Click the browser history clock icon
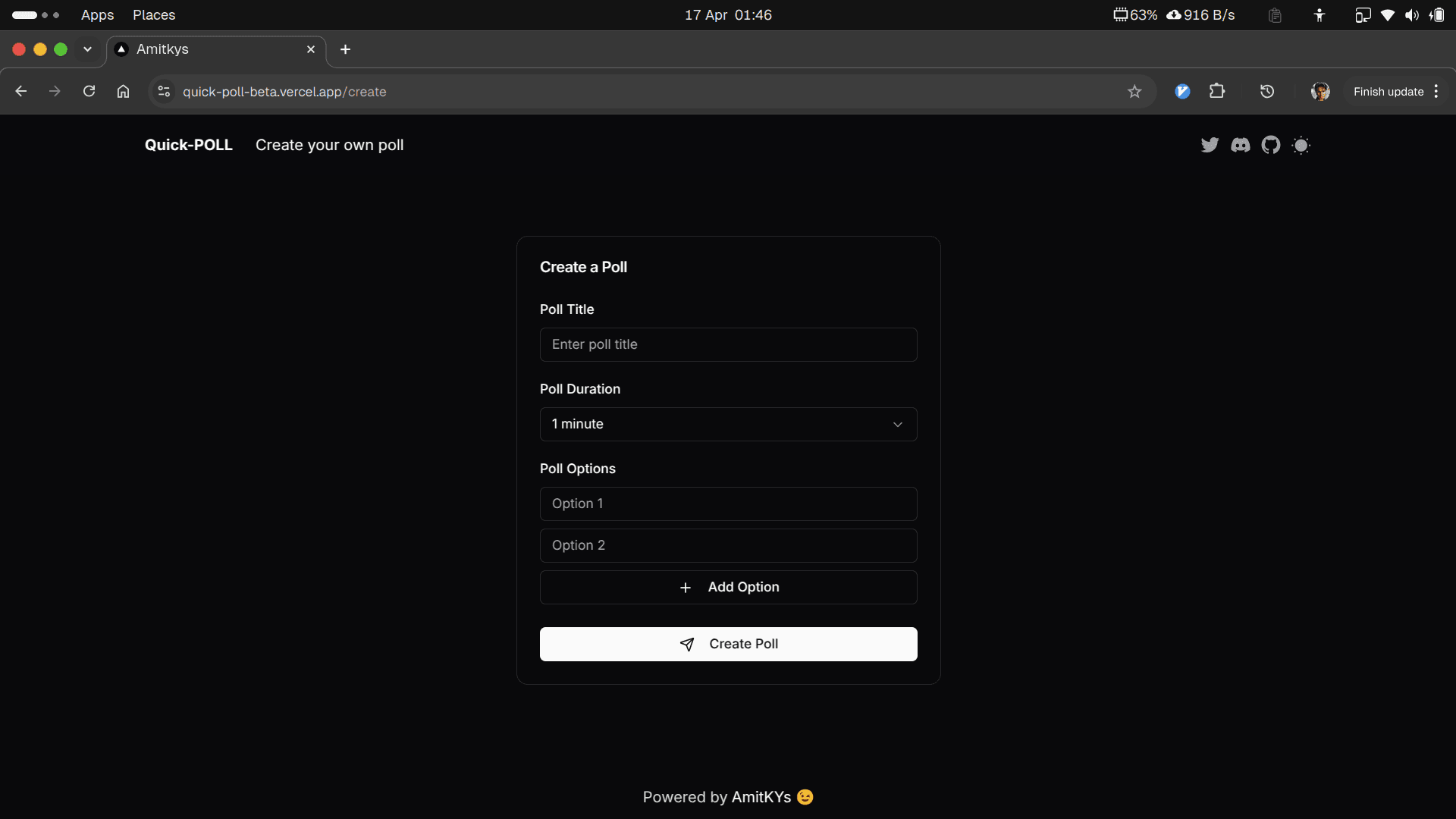The image size is (1456, 819). (x=1267, y=92)
